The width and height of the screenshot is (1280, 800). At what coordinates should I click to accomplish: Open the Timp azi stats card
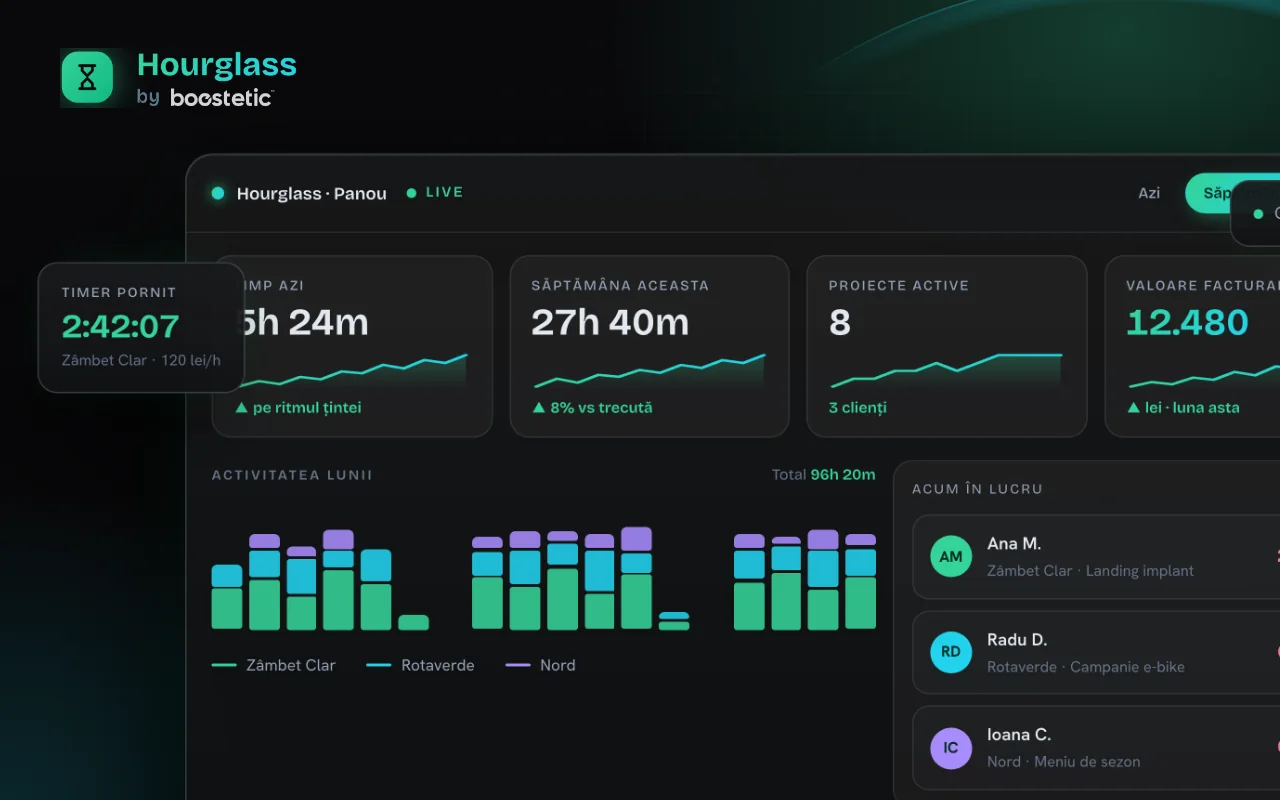[352, 346]
